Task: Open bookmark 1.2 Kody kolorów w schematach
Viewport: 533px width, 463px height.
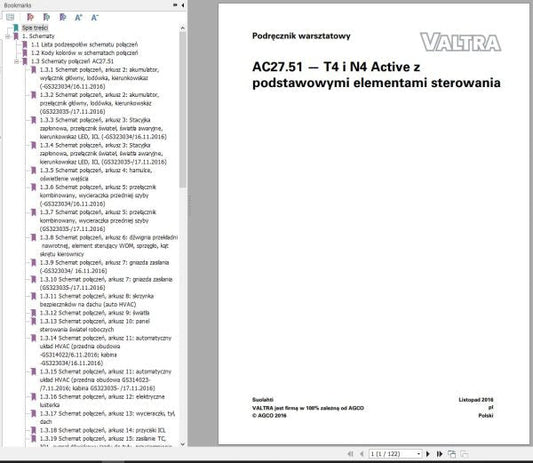Action: tap(84, 53)
